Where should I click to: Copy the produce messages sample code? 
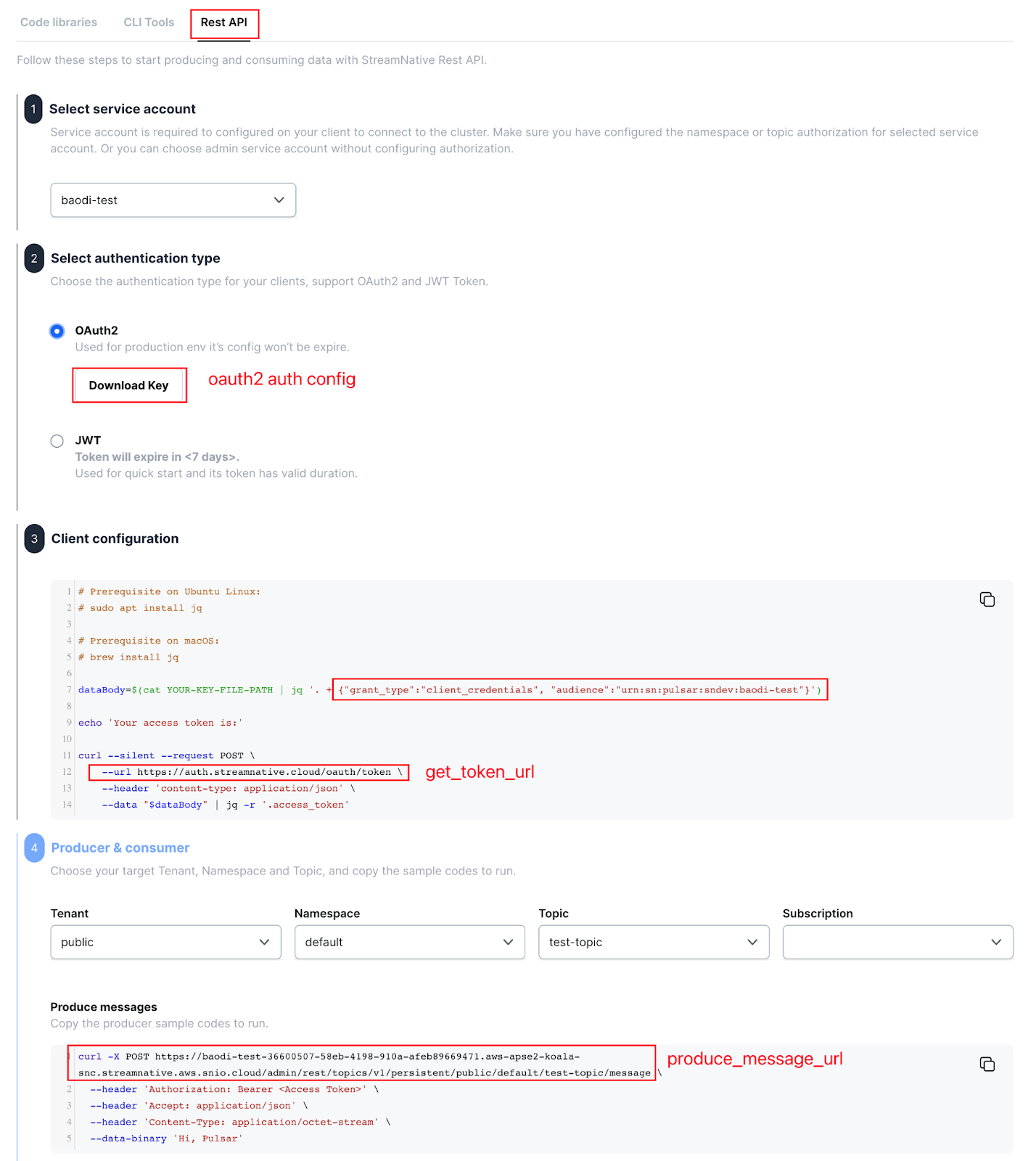pos(987,1064)
